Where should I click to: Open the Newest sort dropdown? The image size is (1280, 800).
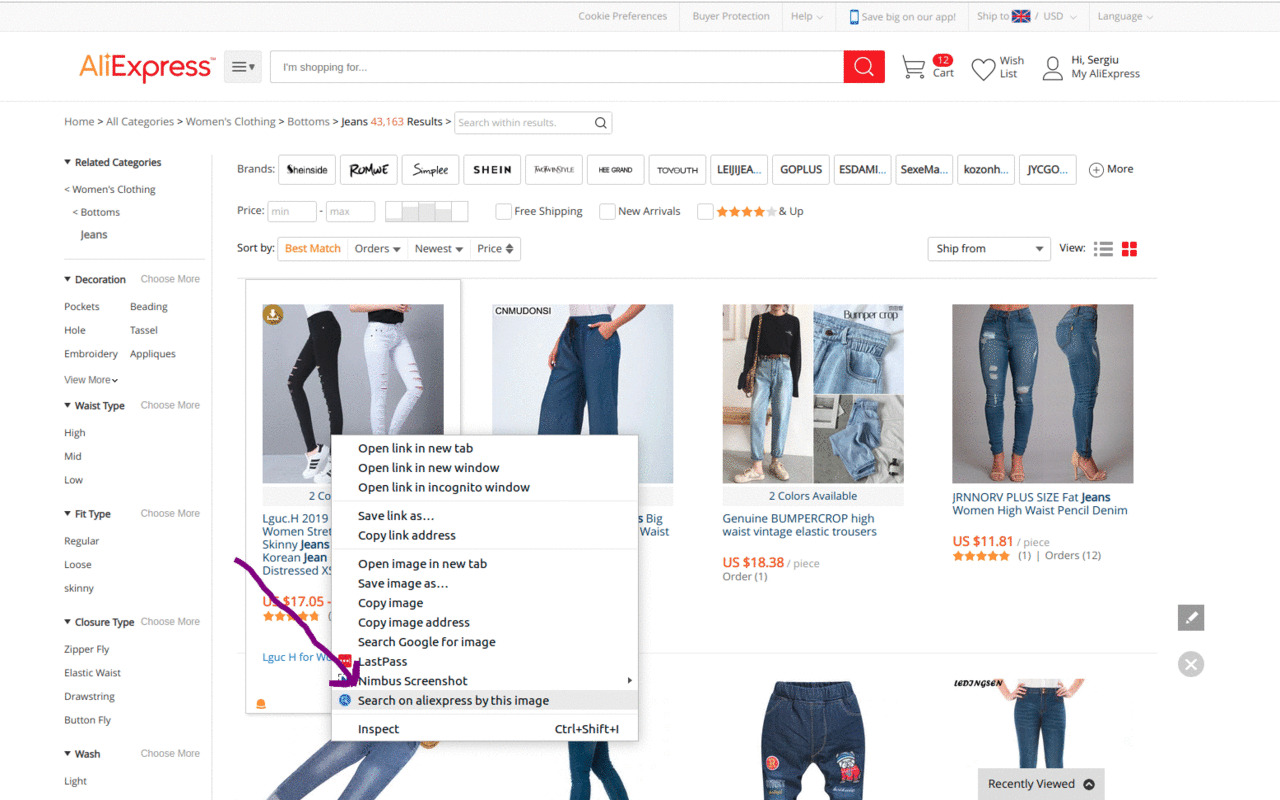click(x=439, y=249)
